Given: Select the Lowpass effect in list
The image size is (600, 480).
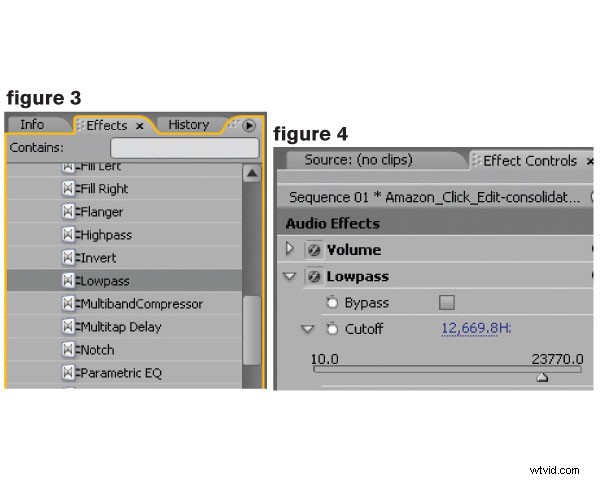Looking at the screenshot, I should pyautogui.click(x=124, y=281).
